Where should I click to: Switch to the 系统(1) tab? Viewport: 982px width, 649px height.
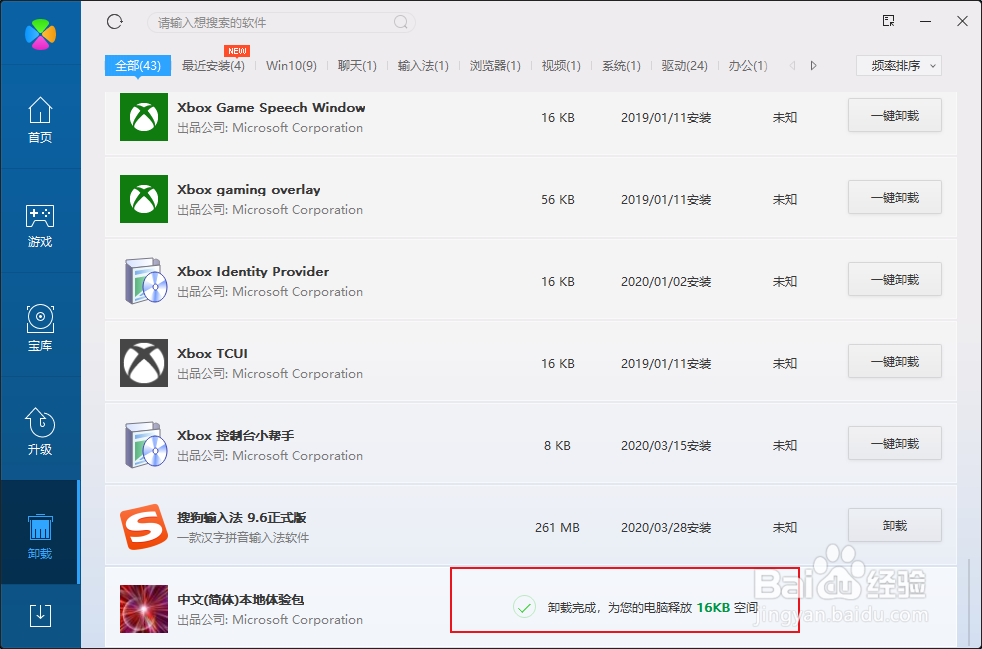coord(621,66)
